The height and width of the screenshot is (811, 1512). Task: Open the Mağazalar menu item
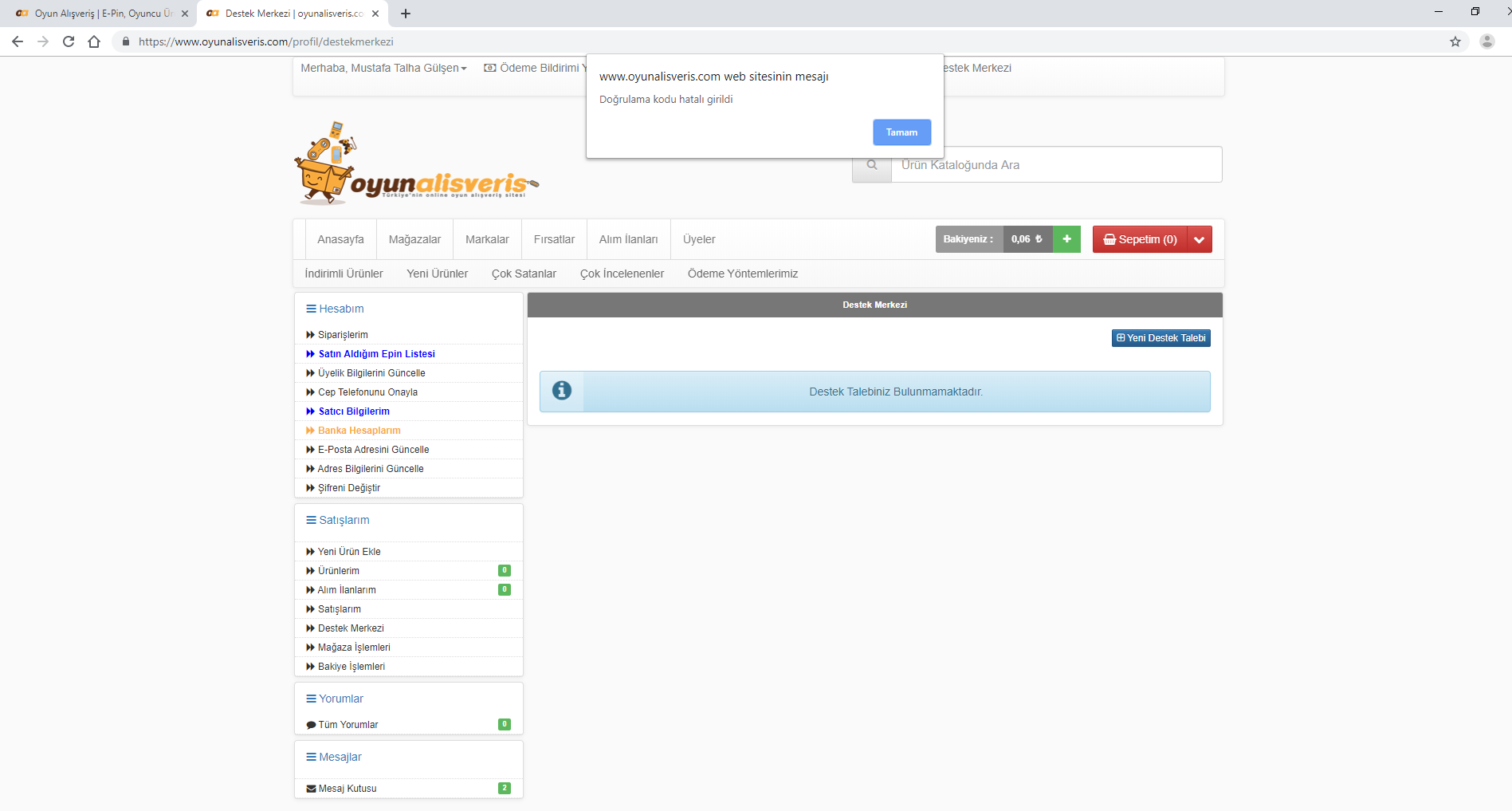[x=414, y=239]
